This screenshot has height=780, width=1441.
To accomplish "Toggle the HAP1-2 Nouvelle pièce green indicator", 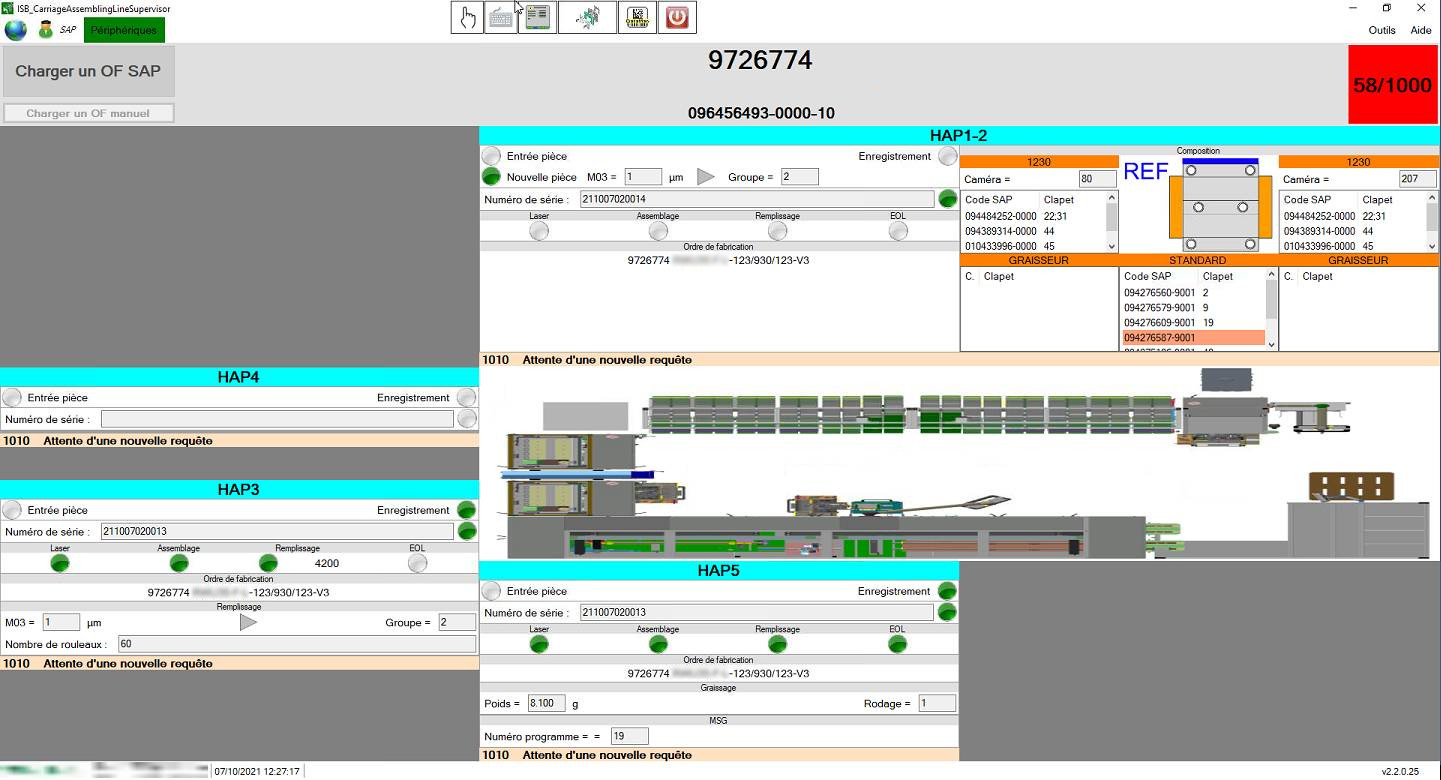I will click(x=491, y=176).
